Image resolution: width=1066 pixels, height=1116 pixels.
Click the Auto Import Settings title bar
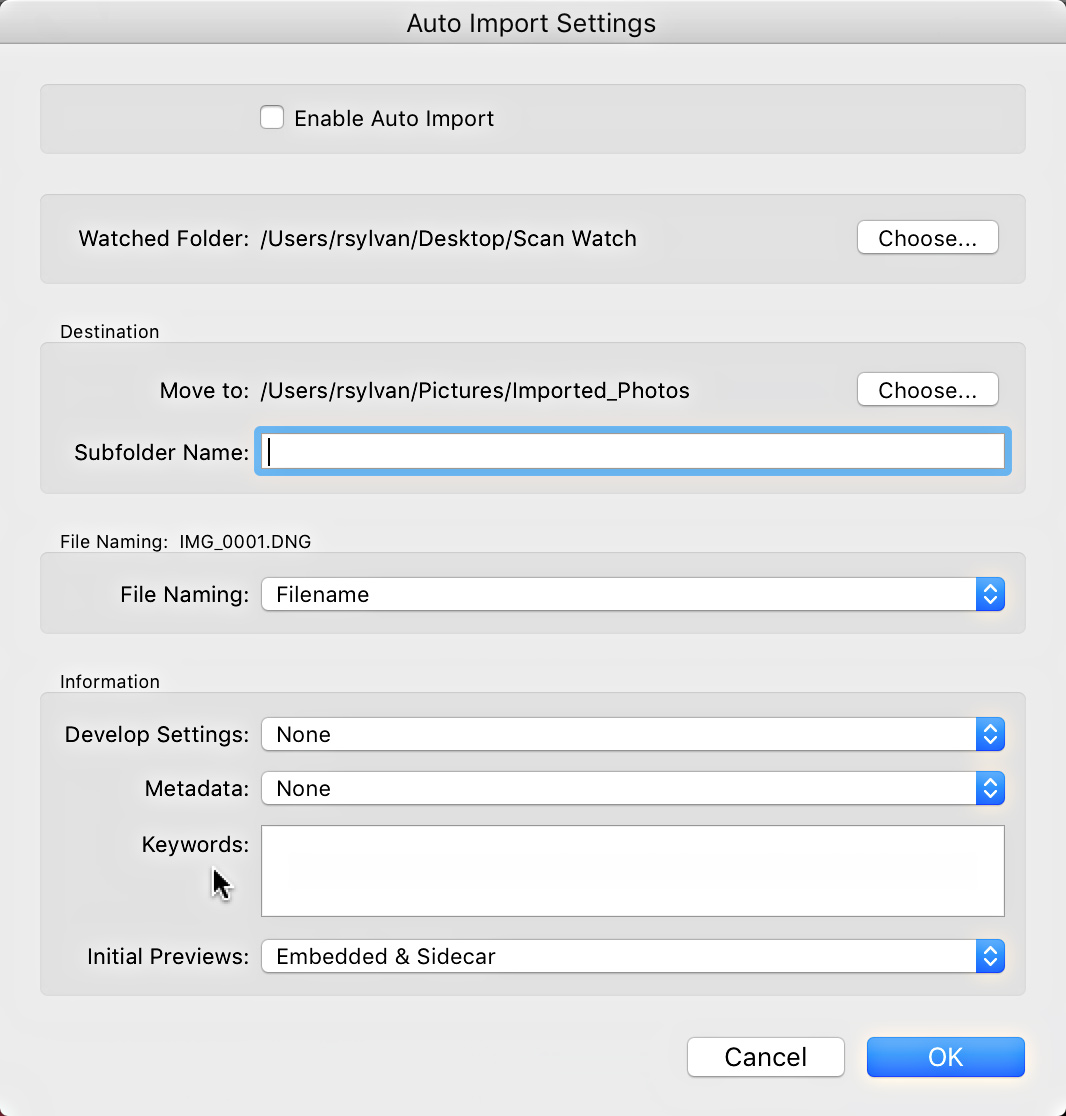[x=531, y=22]
